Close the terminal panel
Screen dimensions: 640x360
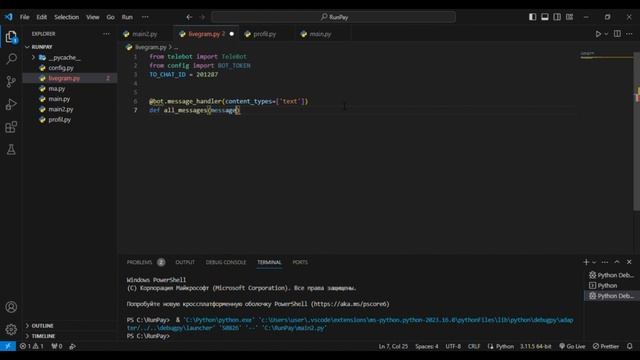click(629, 262)
